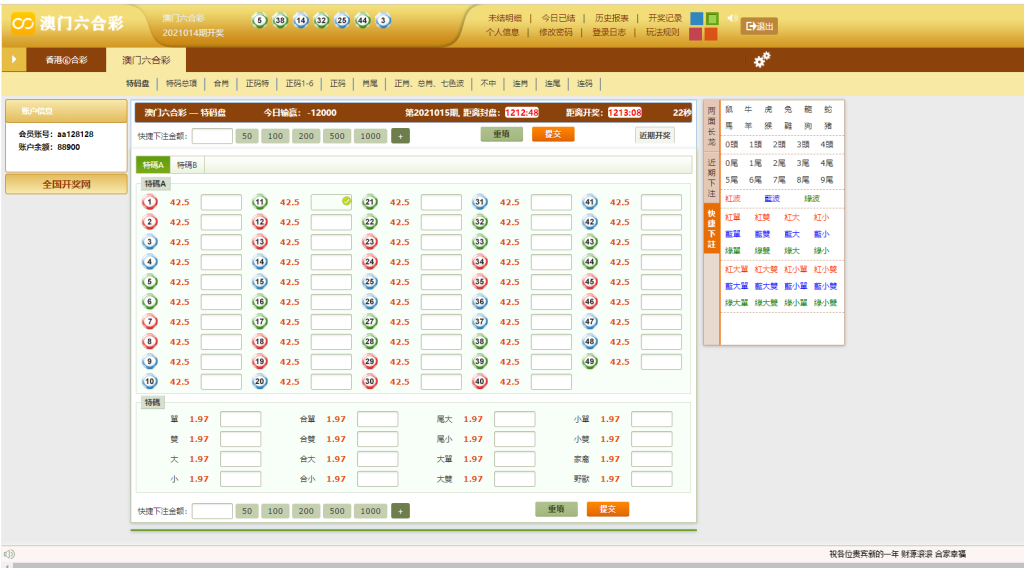
Task: Click the top 快捷下注金额 input field
Action: [x=212, y=136]
